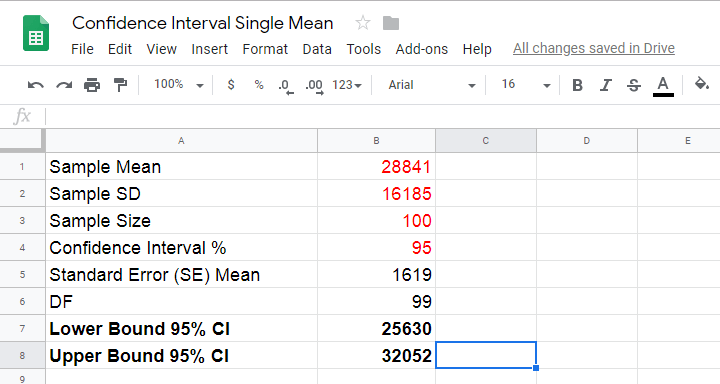Open the text color picker

(x=663, y=86)
